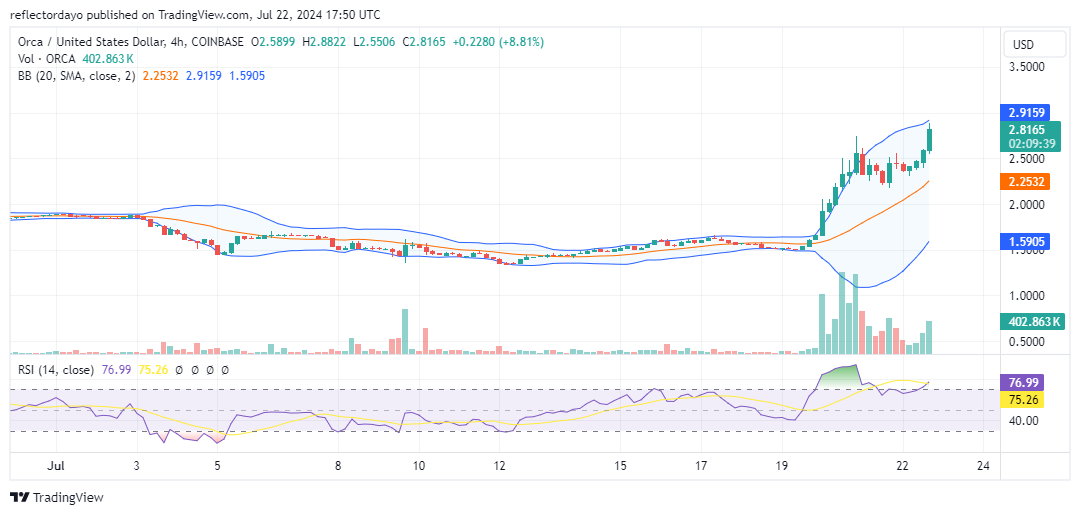Click the 0.5000 price axis tick
Image resolution: width=1080 pixels, height=515 pixels.
[x=1026, y=342]
